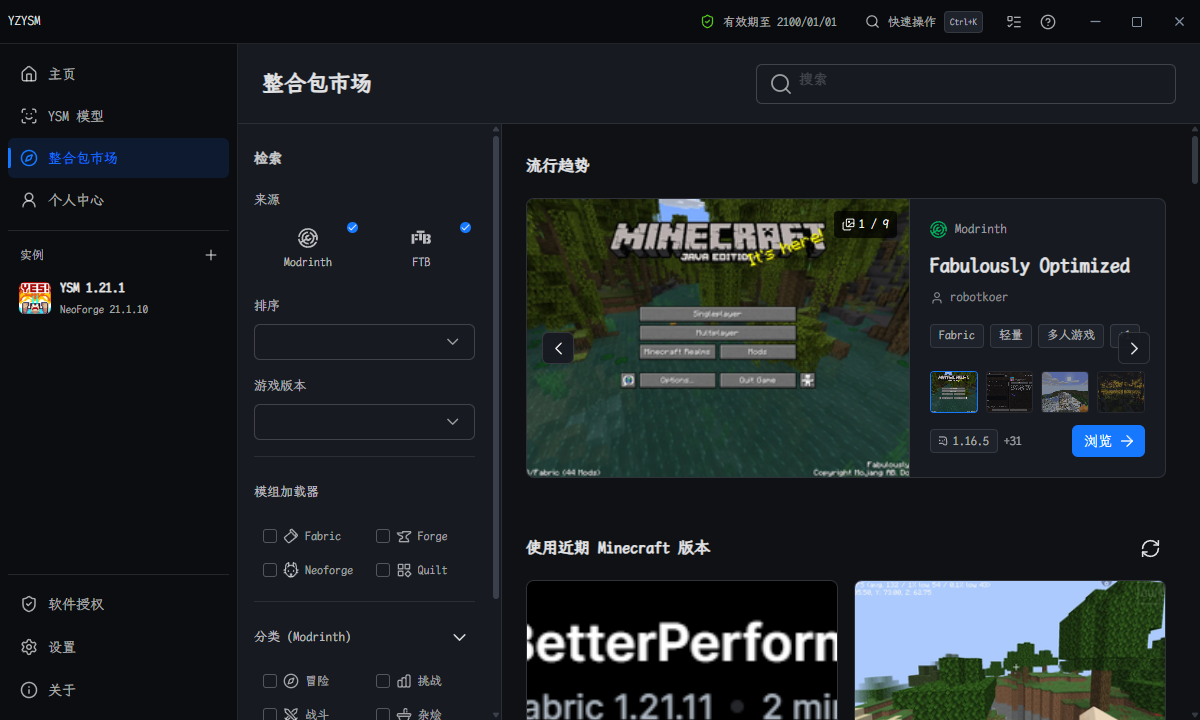Screen dimensions: 1200x720
Task: Click the Modrinth logo in featured card
Action: coord(938,229)
